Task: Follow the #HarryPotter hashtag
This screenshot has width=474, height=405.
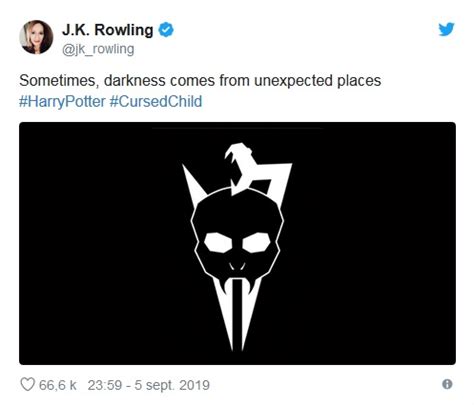Action: click(62, 101)
